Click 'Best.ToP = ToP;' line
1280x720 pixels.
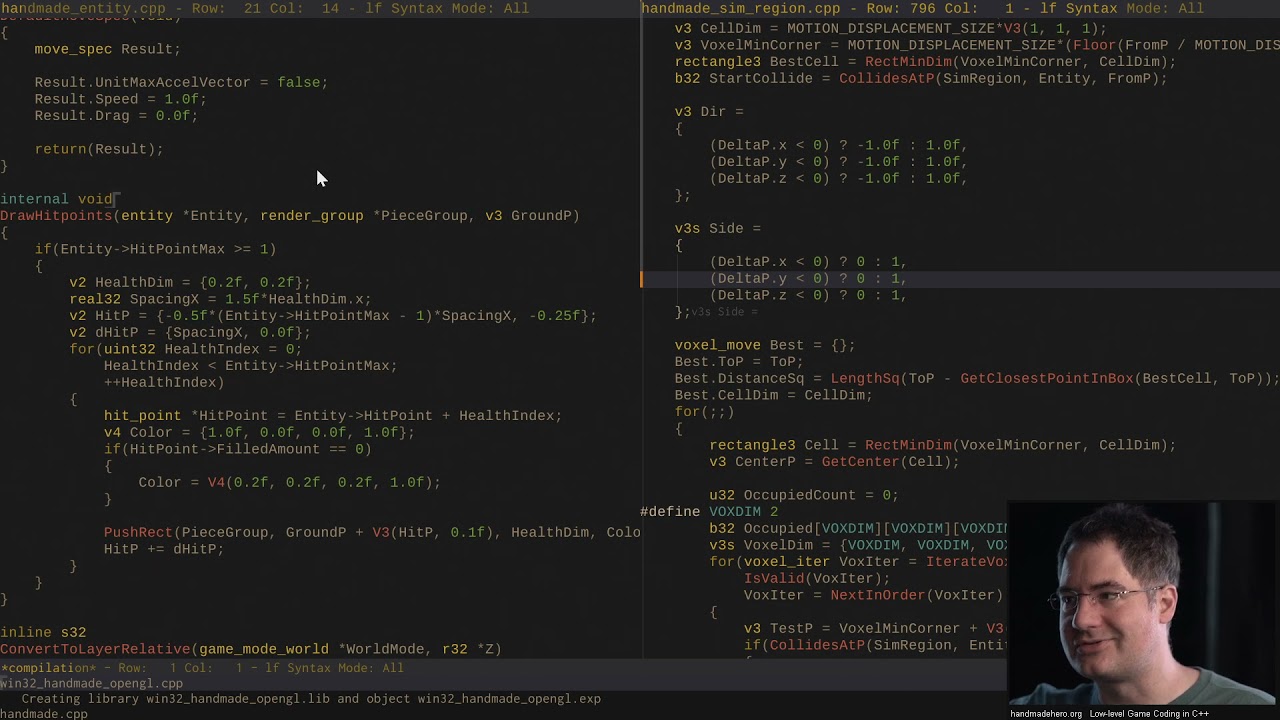pos(739,362)
